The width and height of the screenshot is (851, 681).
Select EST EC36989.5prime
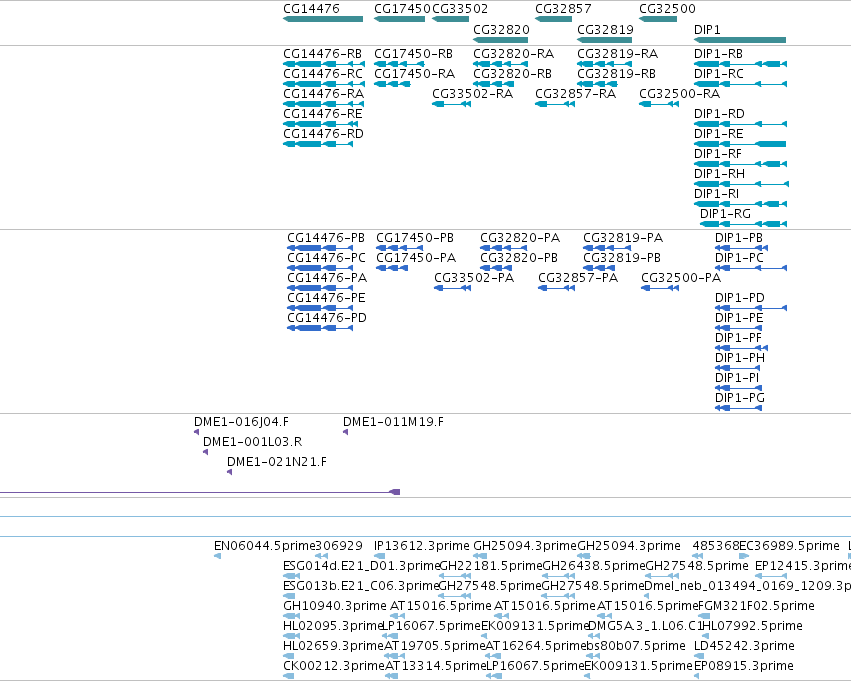[744, 556]
